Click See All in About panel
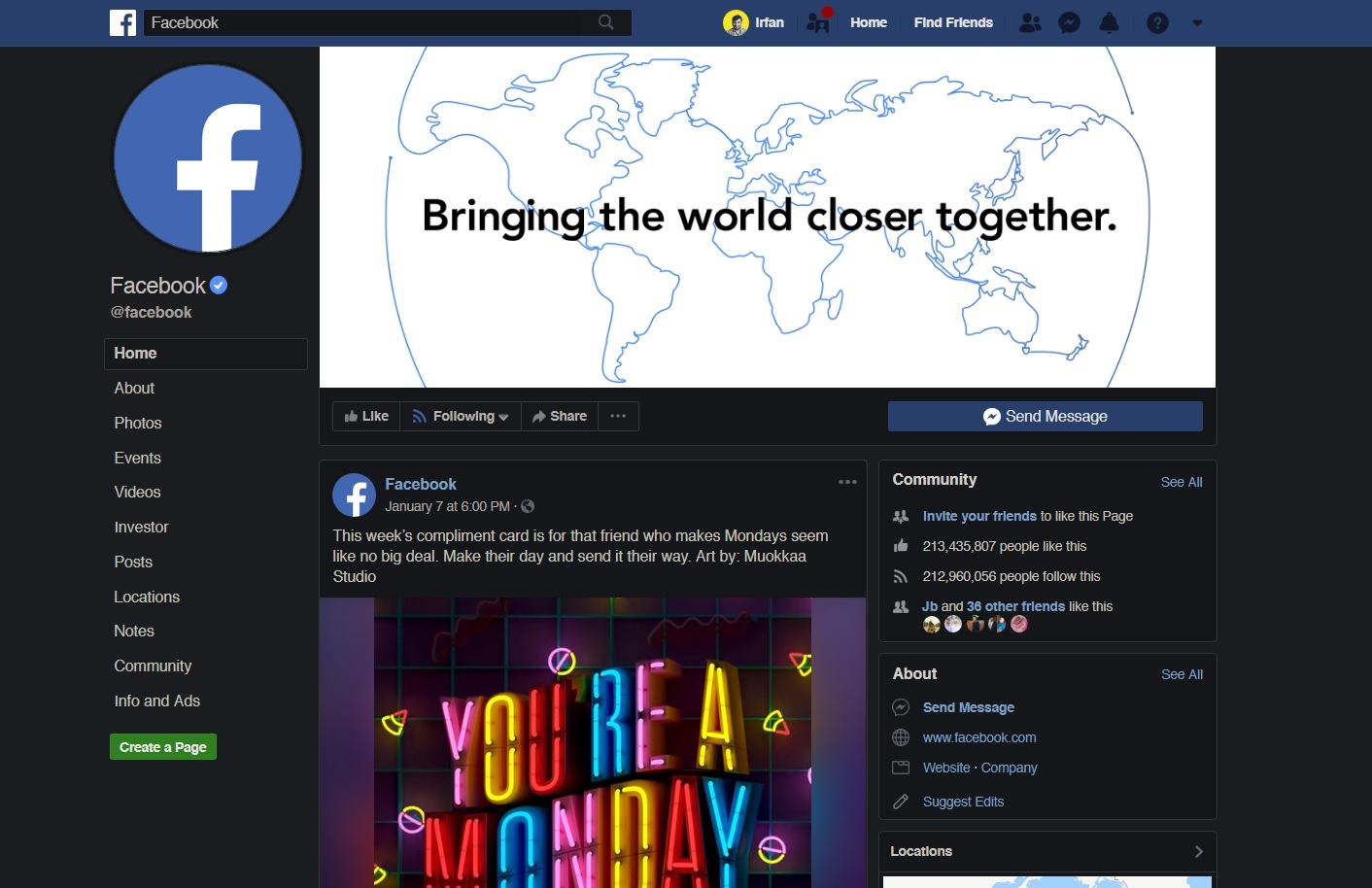Image resolution: width=1372 pixels, height=888 pixels. click(x=1182, y=674)
